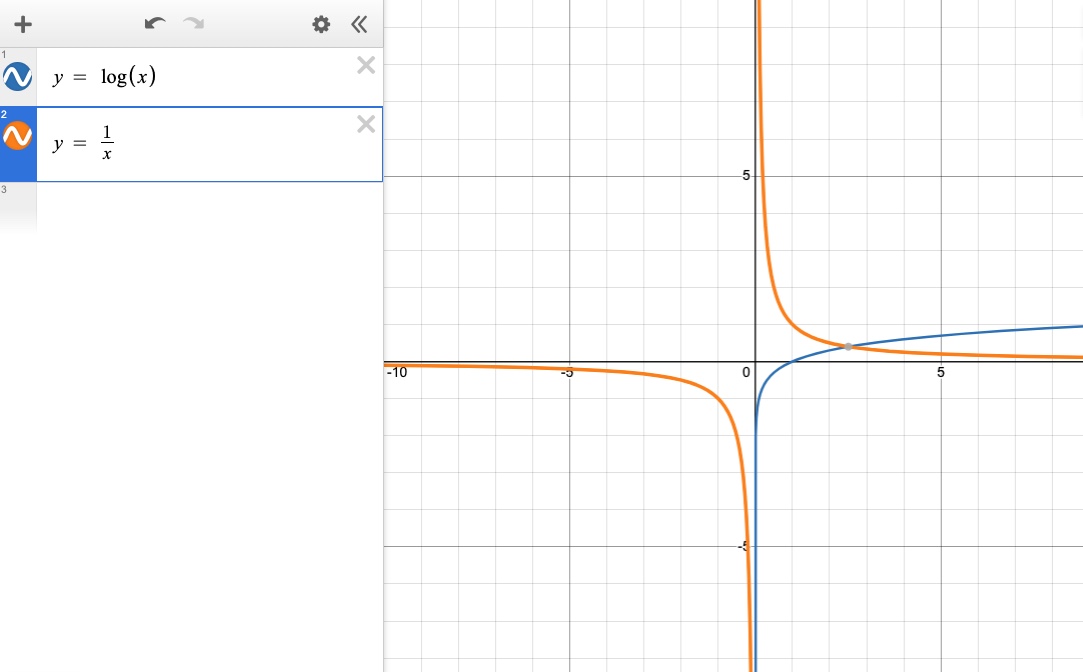Click the -5 label on the y-axis
Viewport: 1083px width, 672px height.
[x=745, y=546]
